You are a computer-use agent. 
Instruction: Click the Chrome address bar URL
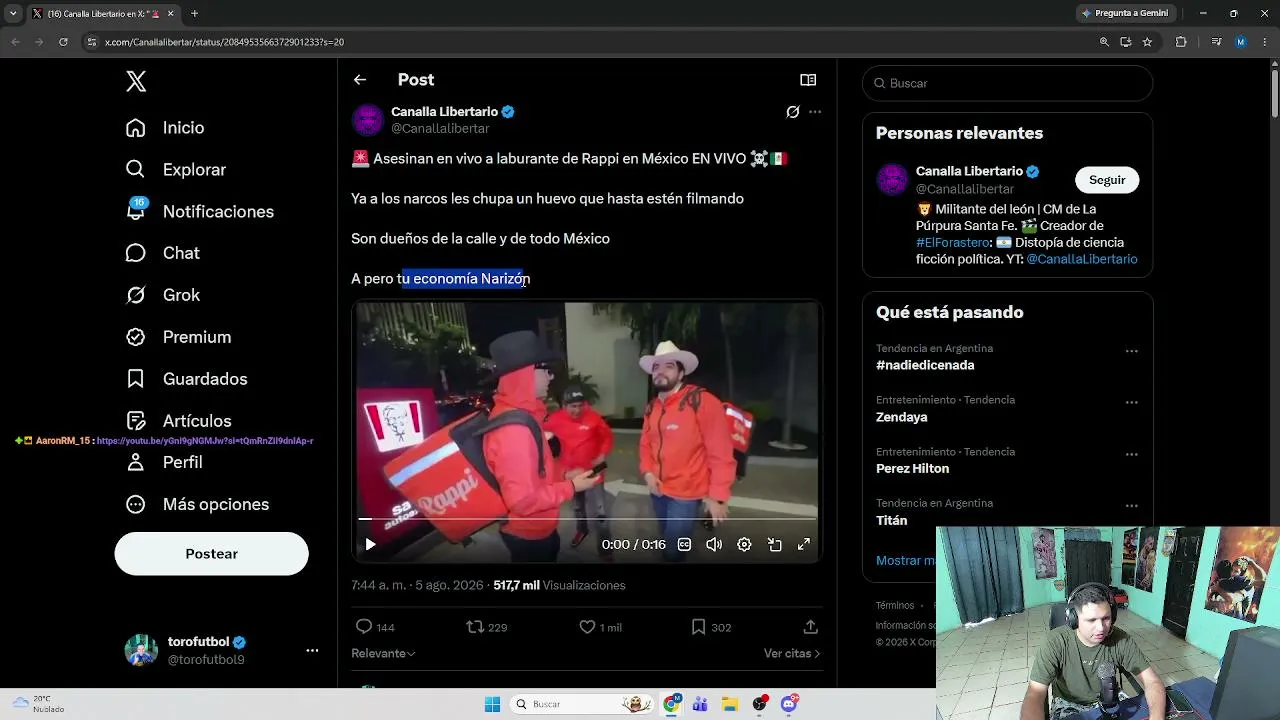(225, 42)
